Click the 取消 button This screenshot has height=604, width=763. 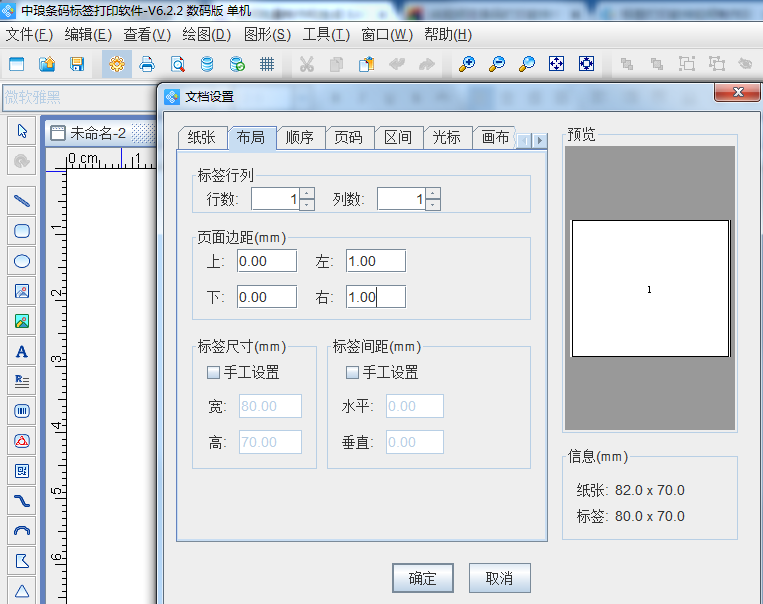tap(499, 578)
